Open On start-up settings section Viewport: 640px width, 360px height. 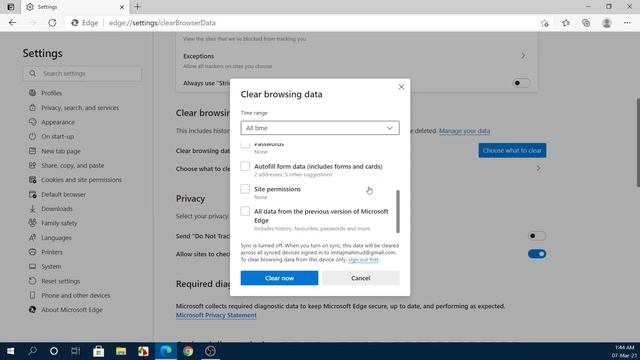coord(58,136)
